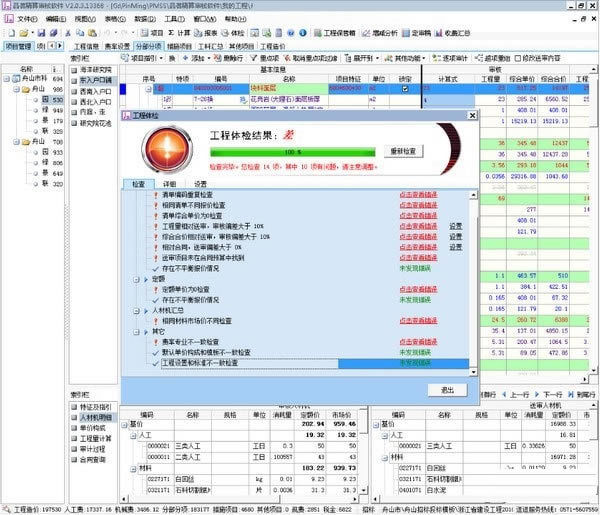Click the 上一行 previous row arrow
The width and height of the screenshot is (600, 515).
[x=503, y=394]
